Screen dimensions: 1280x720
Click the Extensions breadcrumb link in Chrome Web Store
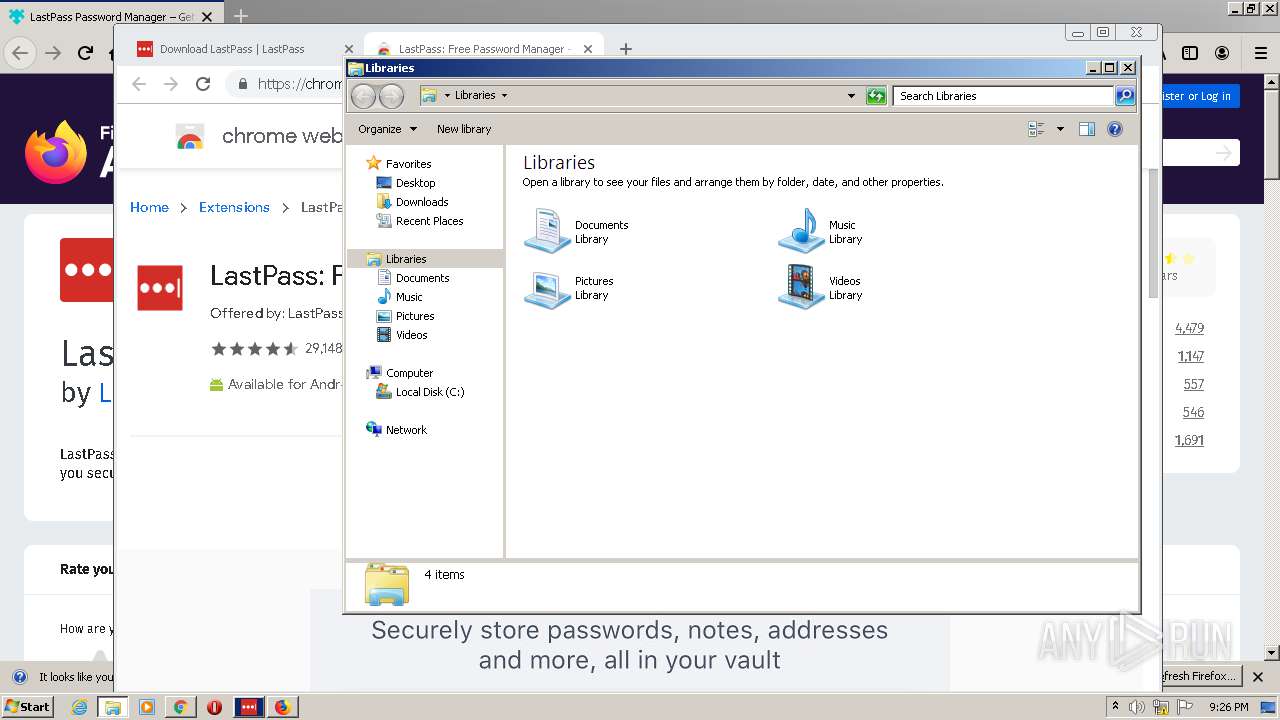(x=234, y=207)
